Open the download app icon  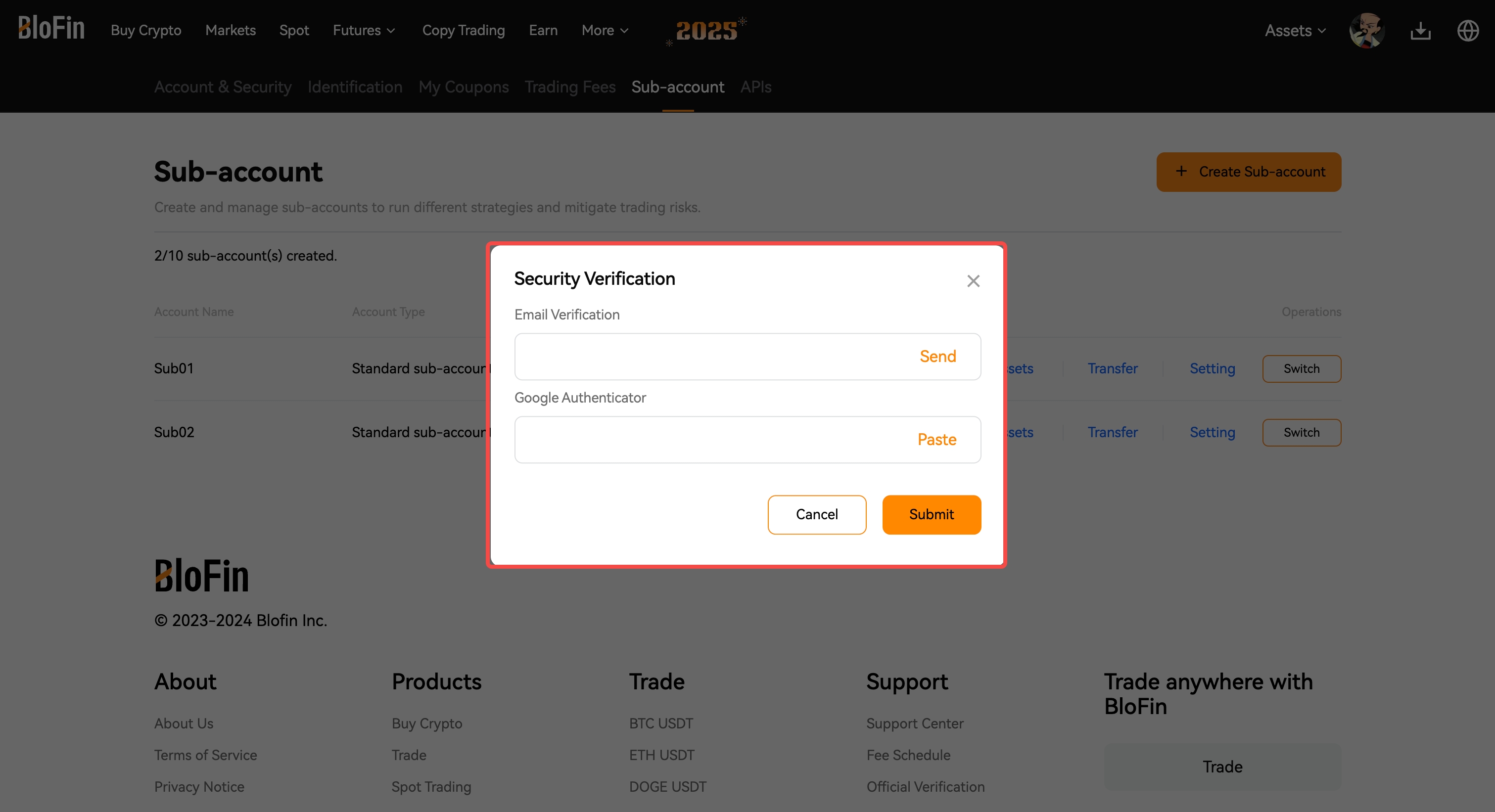[x=1420, y=30]
